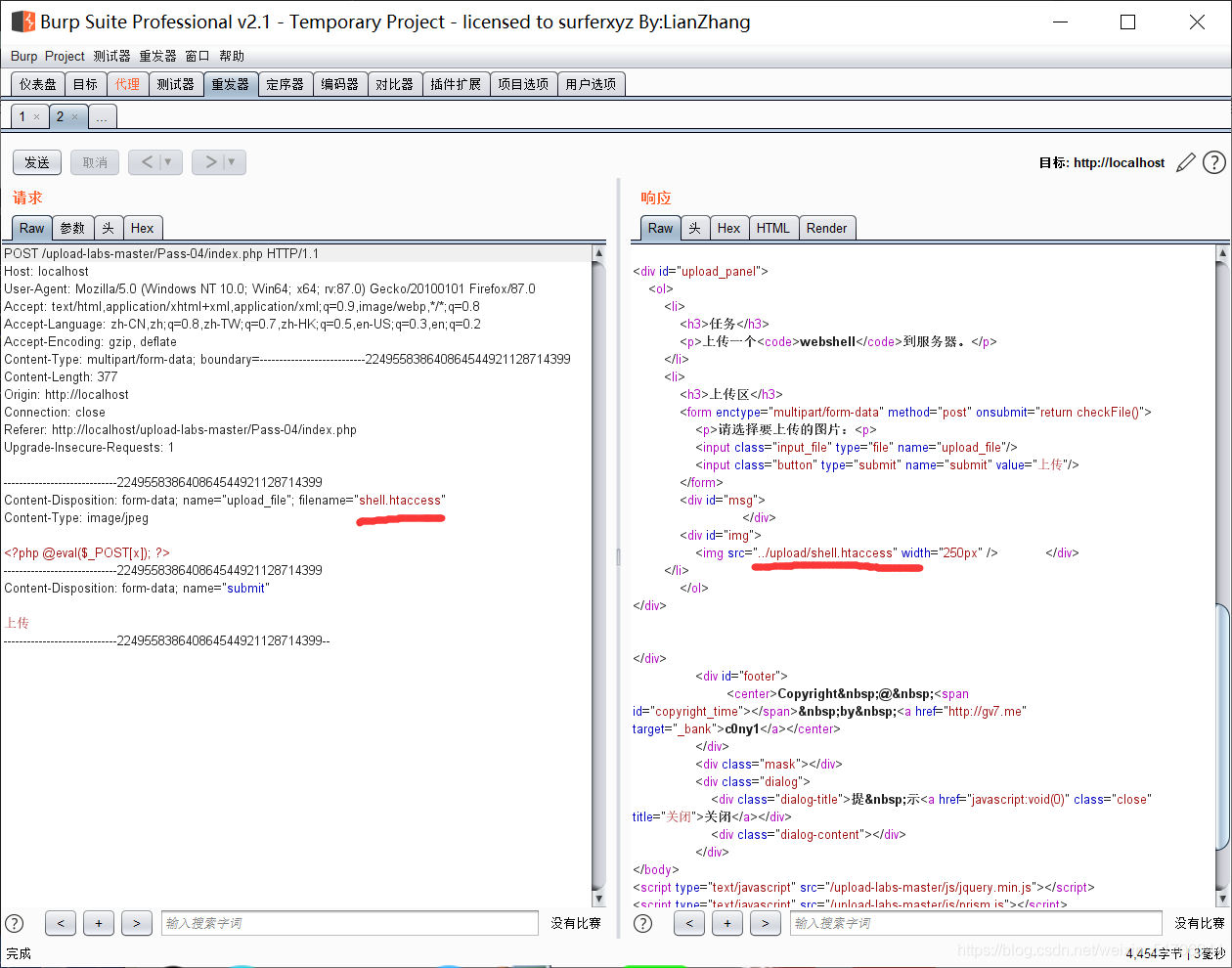This screenshot has height=968, width=1232.
Task: Go to the next response search match
Action: (766, 923)
